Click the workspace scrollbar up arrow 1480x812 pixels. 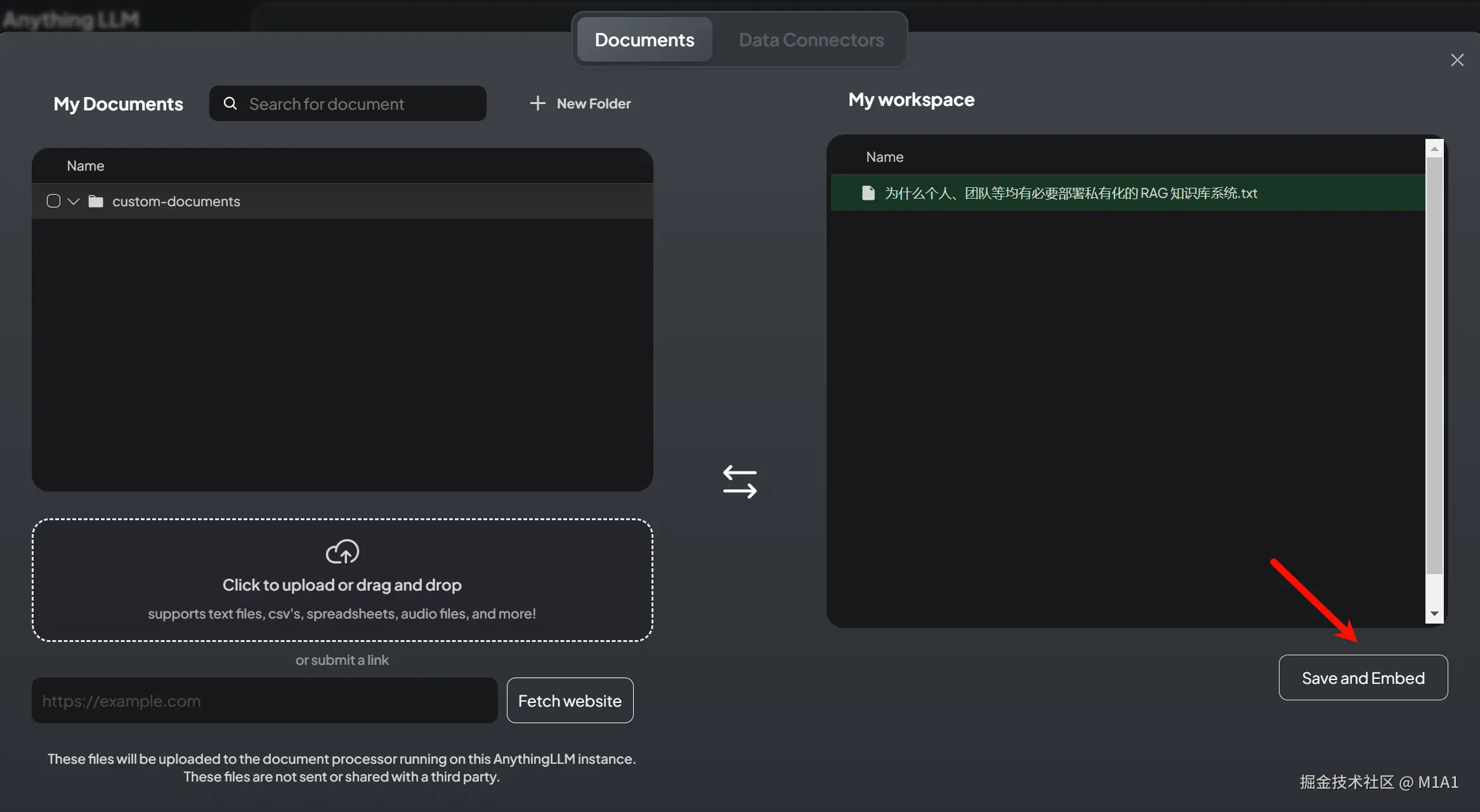click(x=1434, y=148)
